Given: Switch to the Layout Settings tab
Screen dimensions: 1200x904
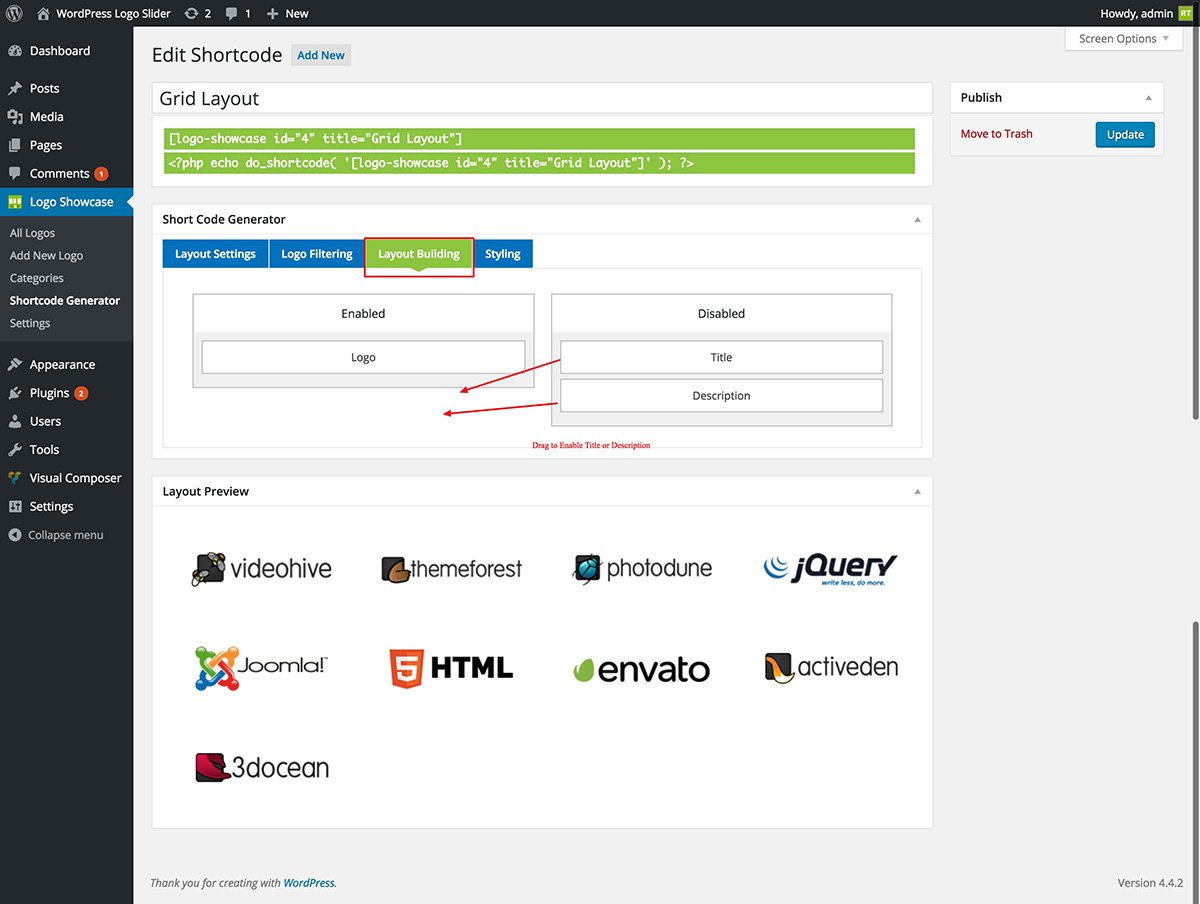Looking at the screenshot, I should point(215,254).
